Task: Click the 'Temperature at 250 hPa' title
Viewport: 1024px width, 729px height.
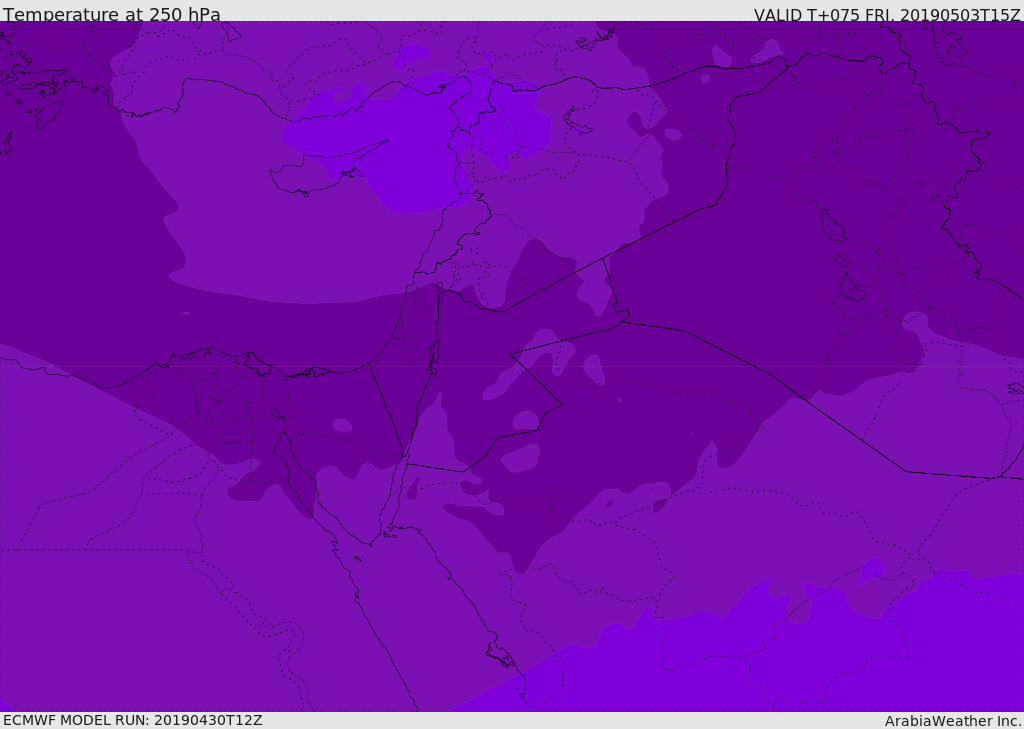Action: [x=112, y=14]
